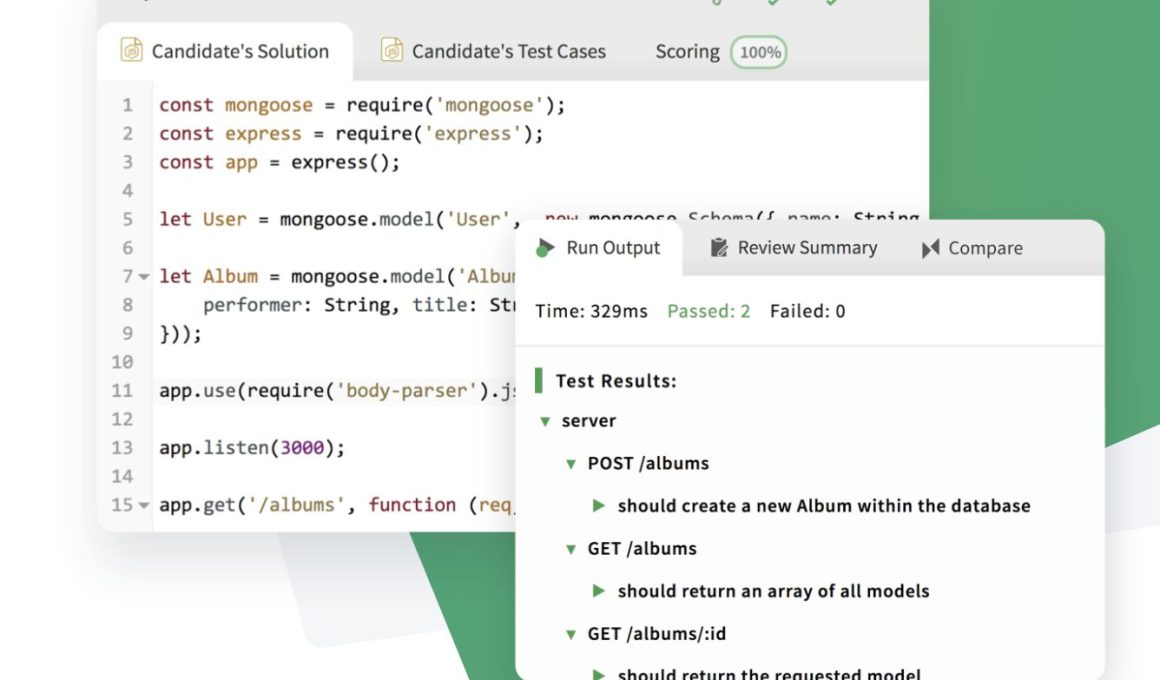Click the Candidate's Solution file icon
The height and width of the screenshot is (680, 1160).
tap(132, 50)
